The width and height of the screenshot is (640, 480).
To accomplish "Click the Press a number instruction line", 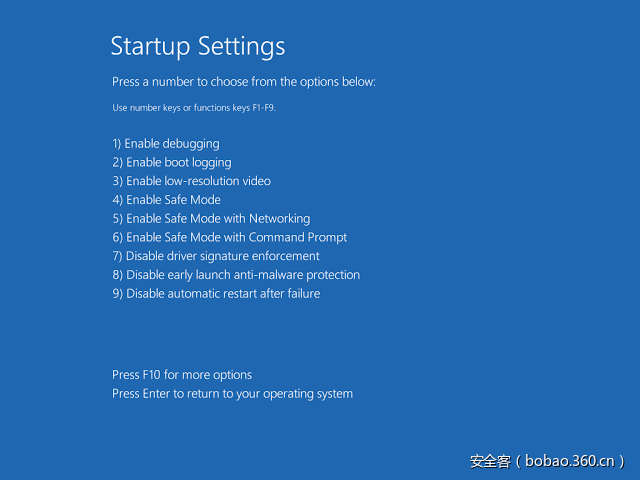I will click(x=244, y=82).
